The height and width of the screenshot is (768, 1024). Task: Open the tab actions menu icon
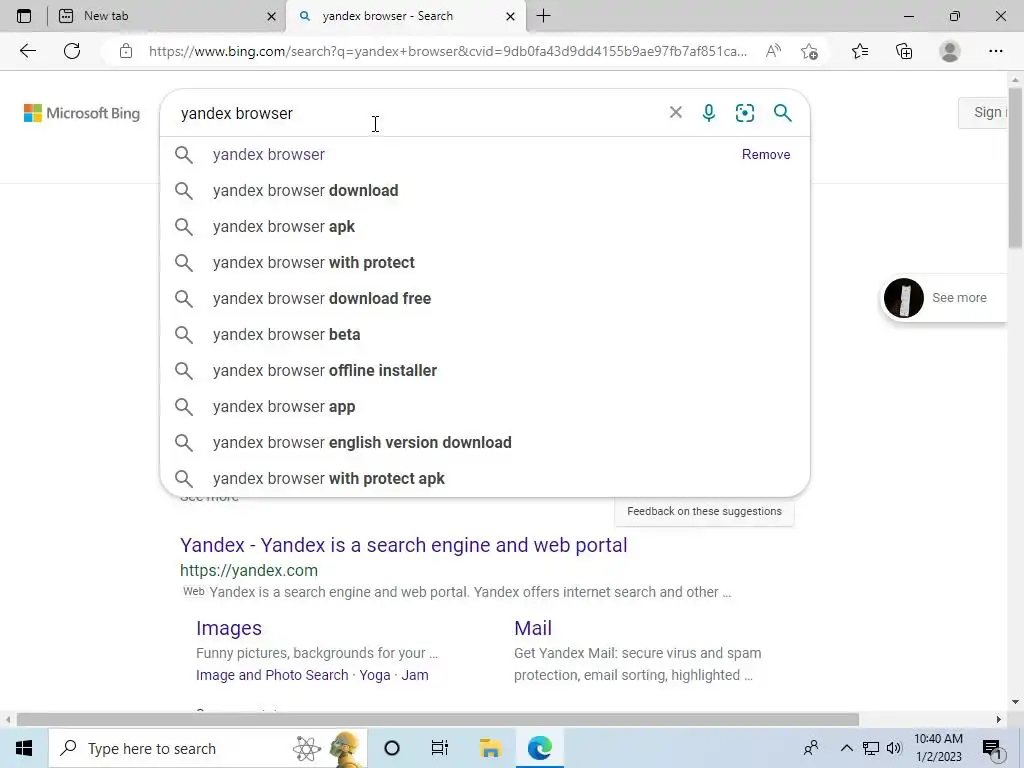24,16
